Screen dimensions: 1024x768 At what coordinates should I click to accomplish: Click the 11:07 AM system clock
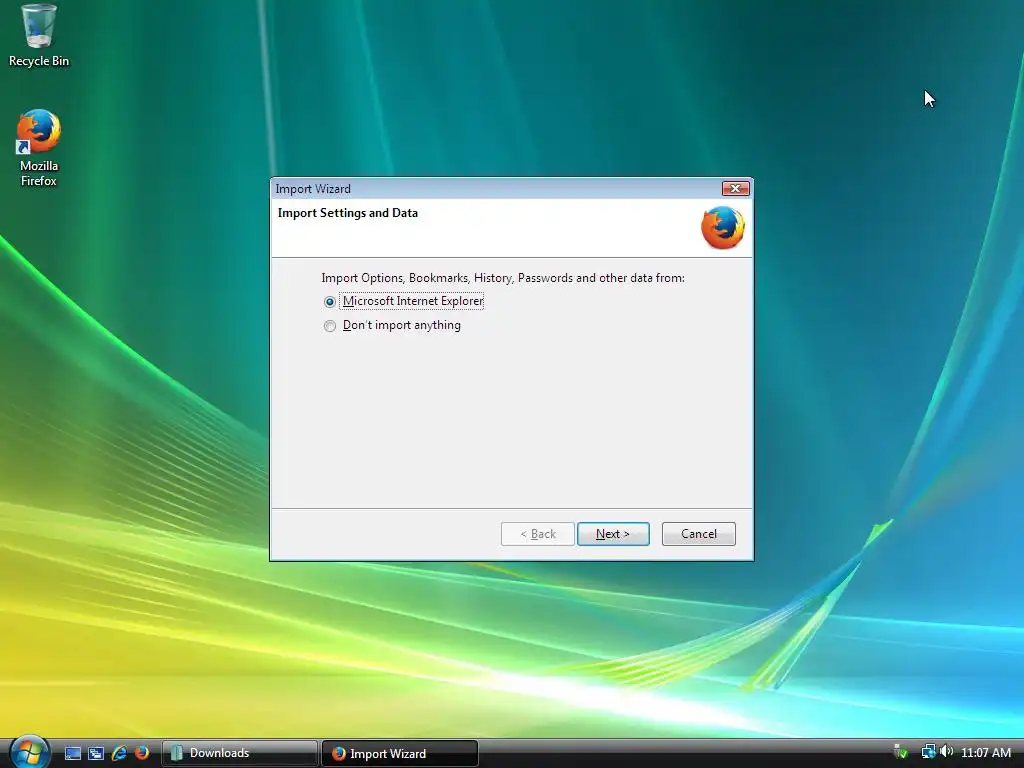(986, 753)
